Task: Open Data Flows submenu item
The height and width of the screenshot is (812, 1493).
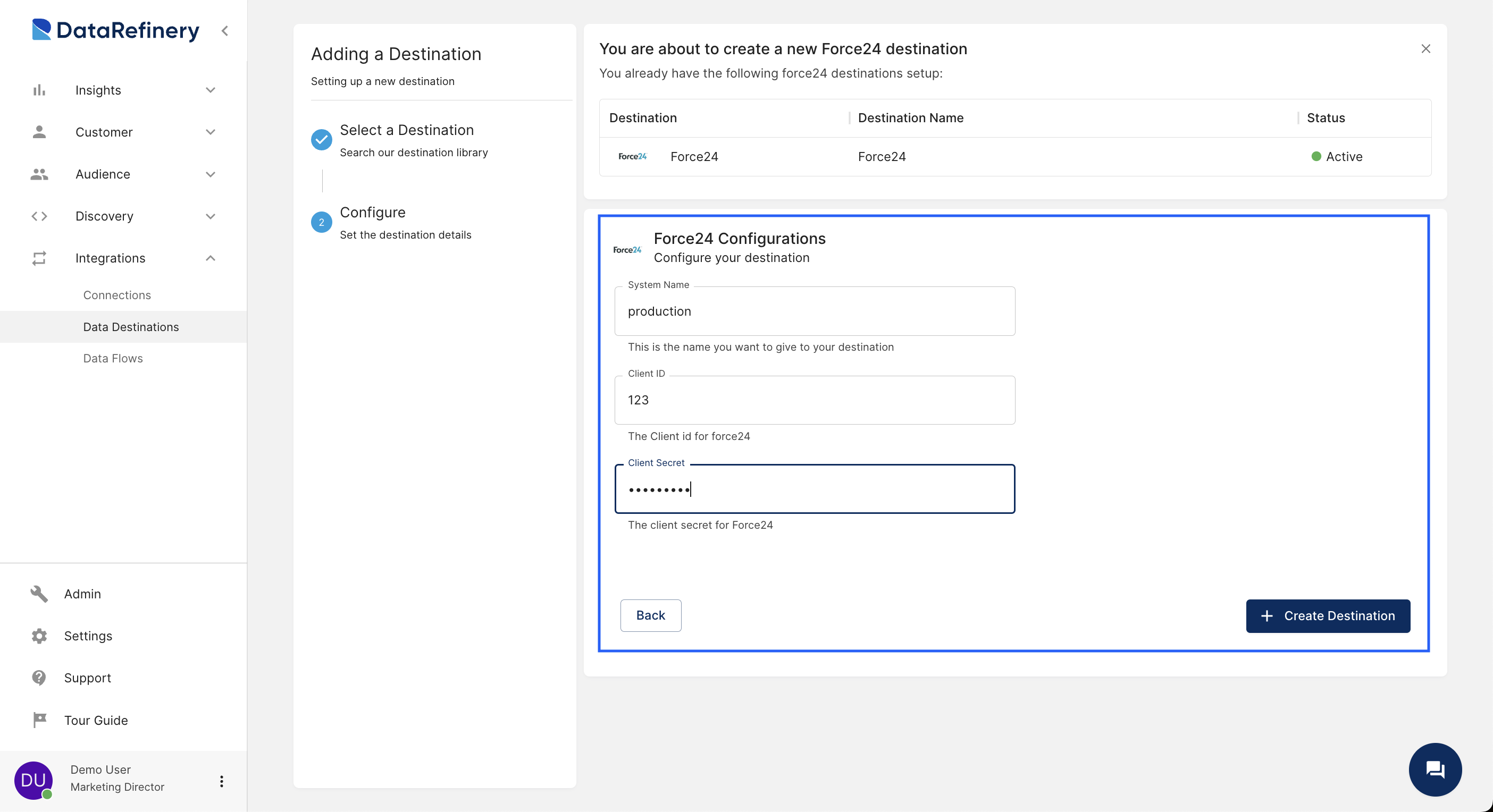Action: pos(113,359)
